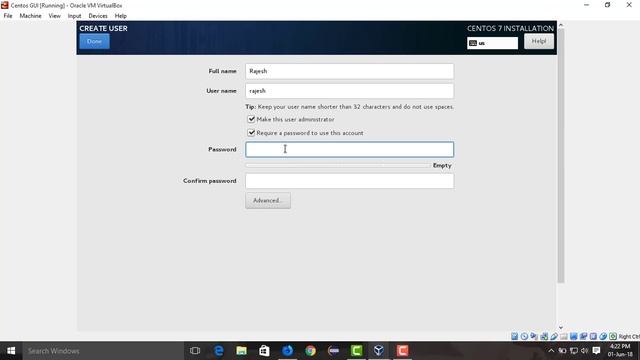Viewport: 640px width, 360px height.
Task: Launch Firefox from the taskbar
Action: (x=288, y=351)
